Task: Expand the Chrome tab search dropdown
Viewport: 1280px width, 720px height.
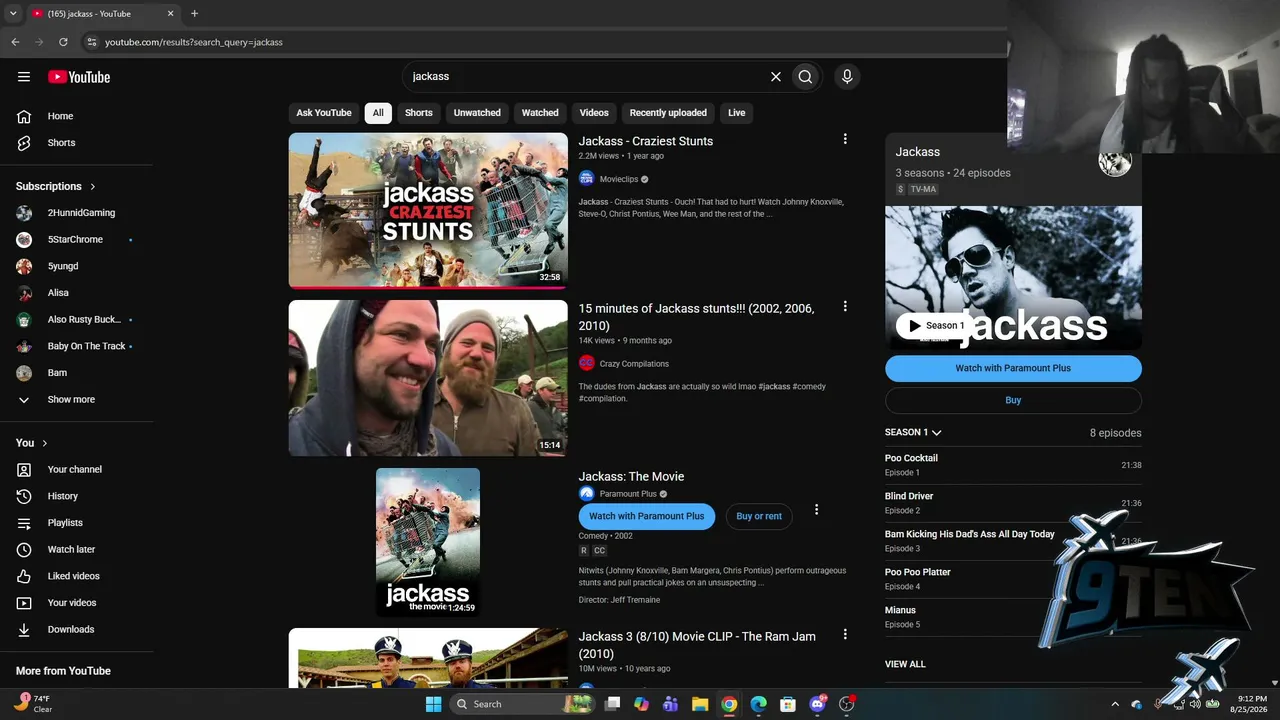Action: (13, 14)
